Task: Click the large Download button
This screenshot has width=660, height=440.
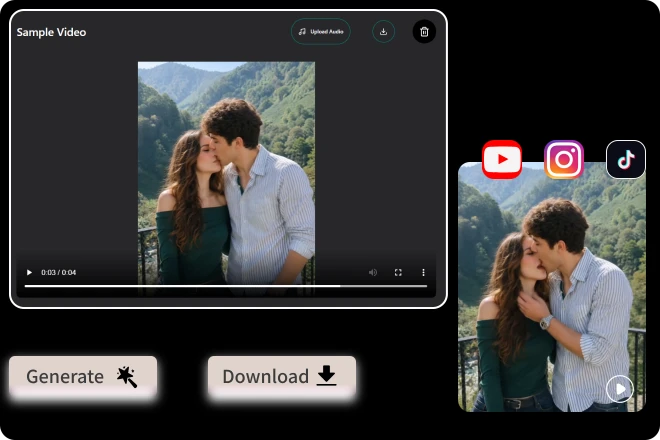Action: tap(282, 376)
